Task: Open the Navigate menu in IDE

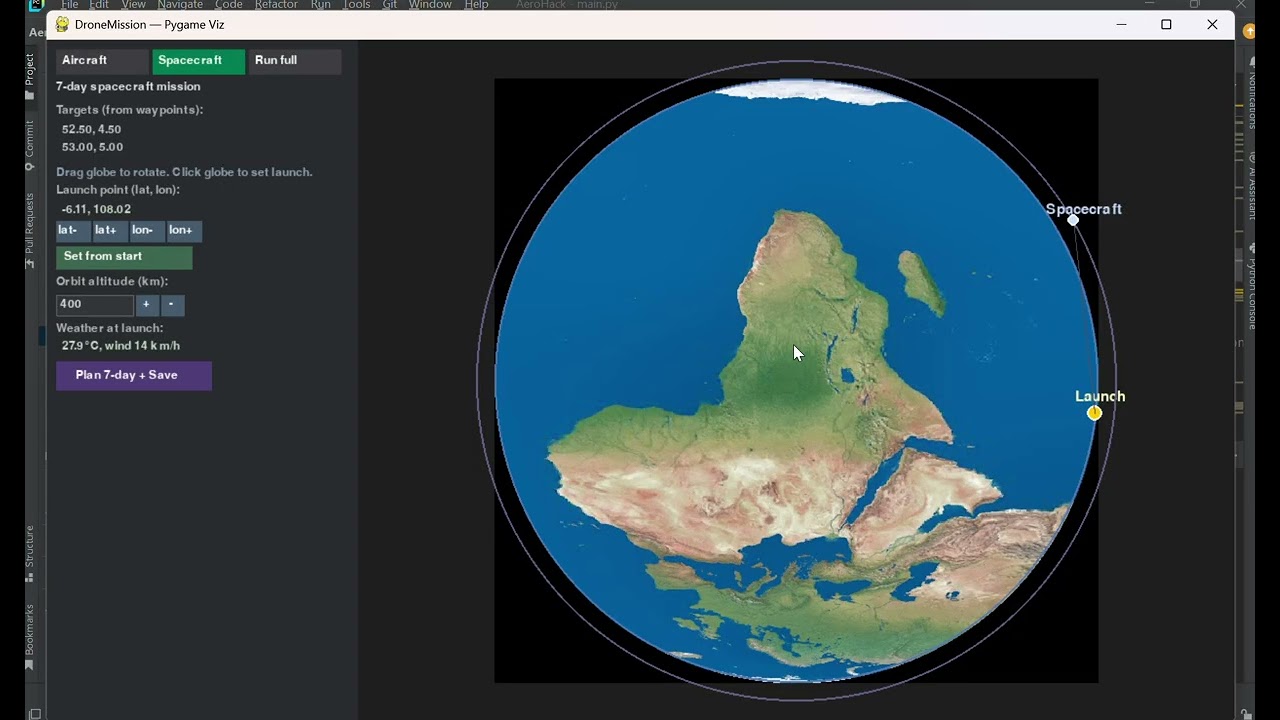Action: (180, 5)
